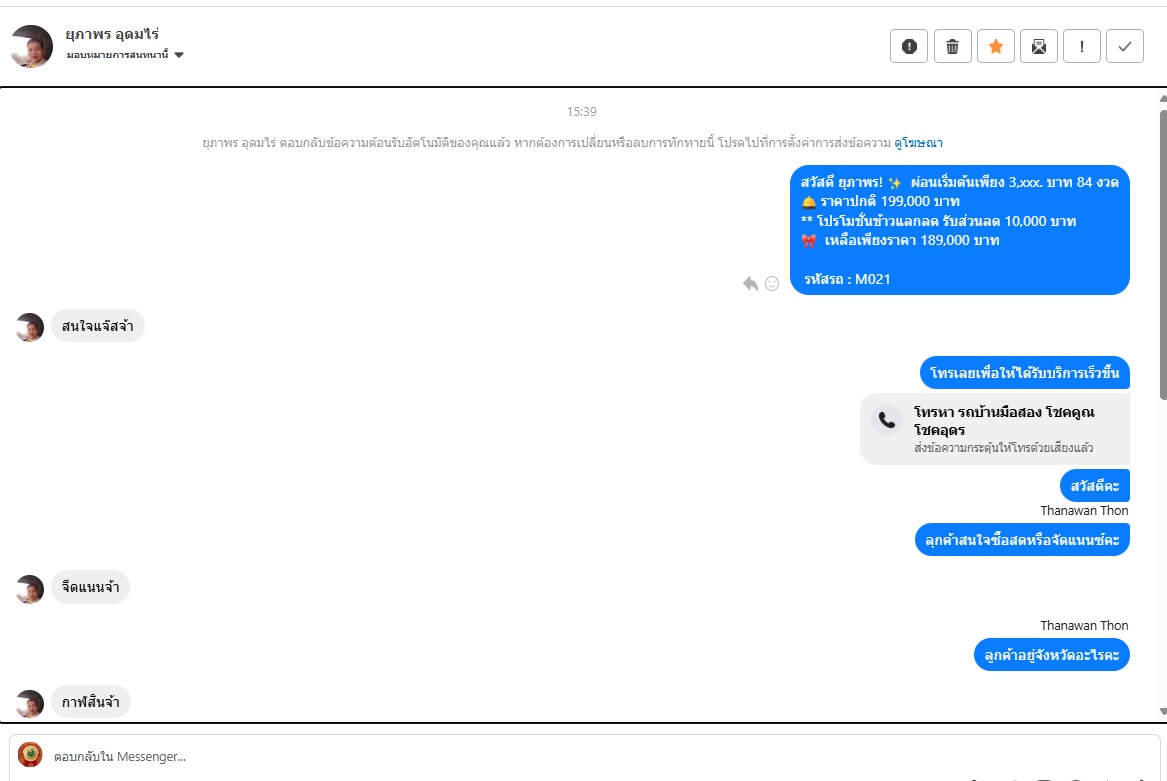The image size is (1167, 781).
Task: Toggle the orange star follow-up marker
Action: (996, 46)
